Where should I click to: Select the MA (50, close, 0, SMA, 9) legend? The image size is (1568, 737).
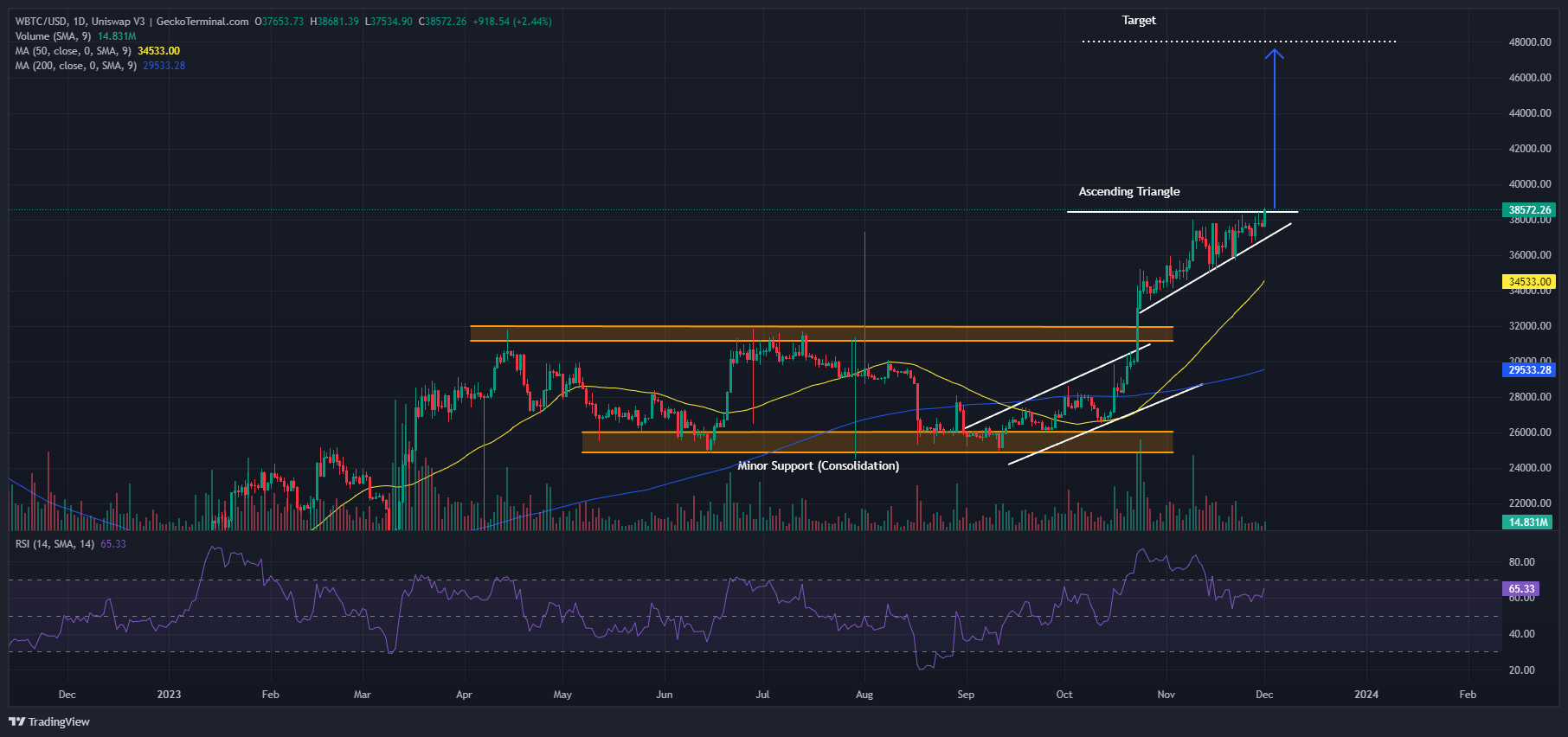pos(73,51)
